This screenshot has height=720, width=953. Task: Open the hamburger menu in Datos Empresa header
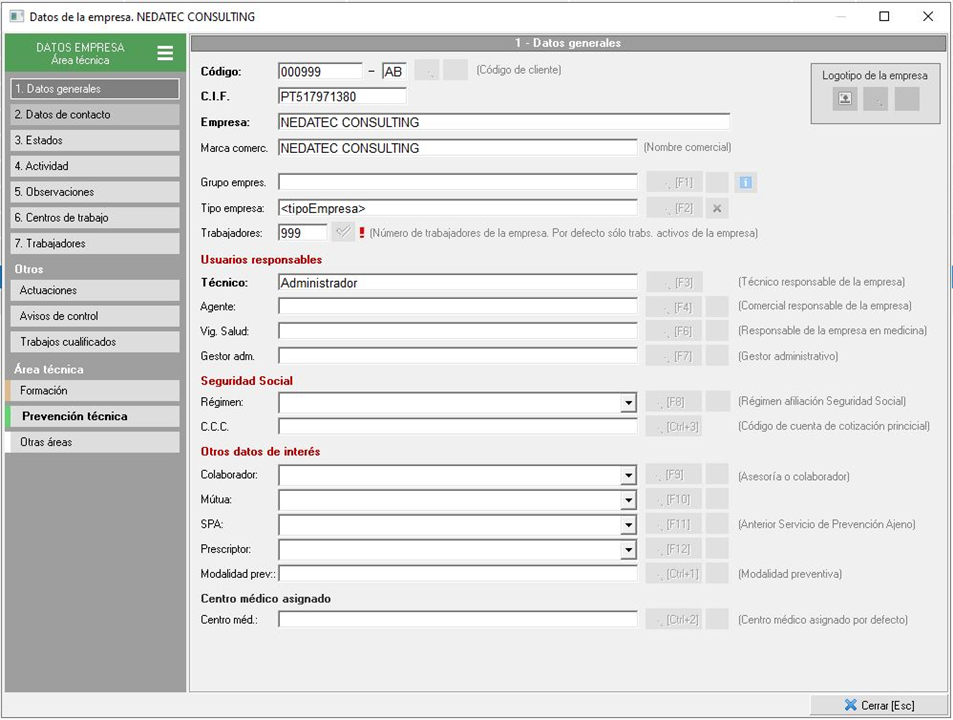point(165,53)
